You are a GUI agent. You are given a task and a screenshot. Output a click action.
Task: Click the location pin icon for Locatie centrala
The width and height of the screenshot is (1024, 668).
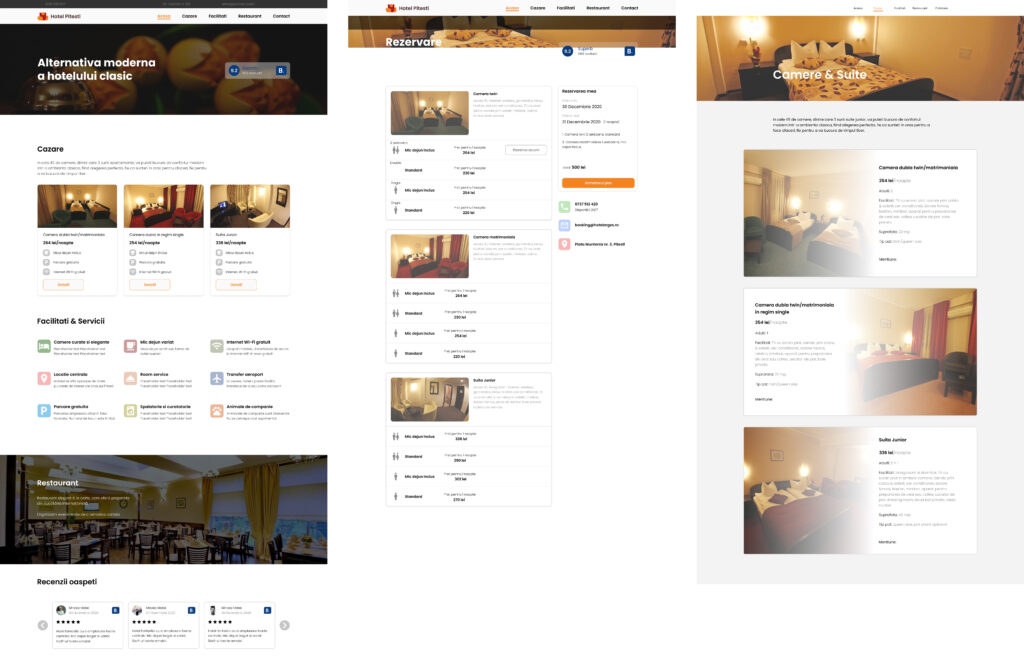44,378
